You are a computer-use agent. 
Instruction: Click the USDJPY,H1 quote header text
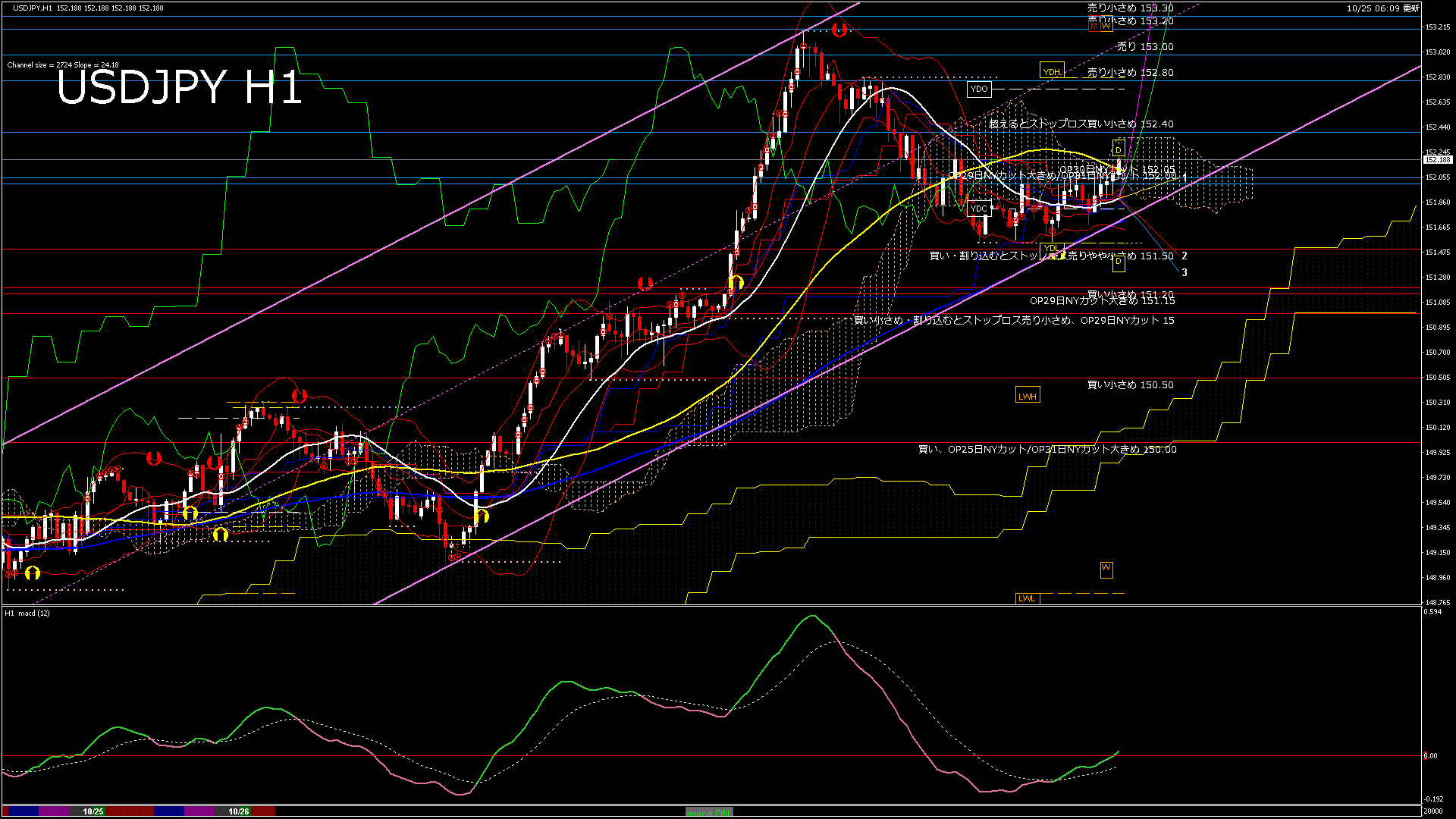click(x=33, y=8)
